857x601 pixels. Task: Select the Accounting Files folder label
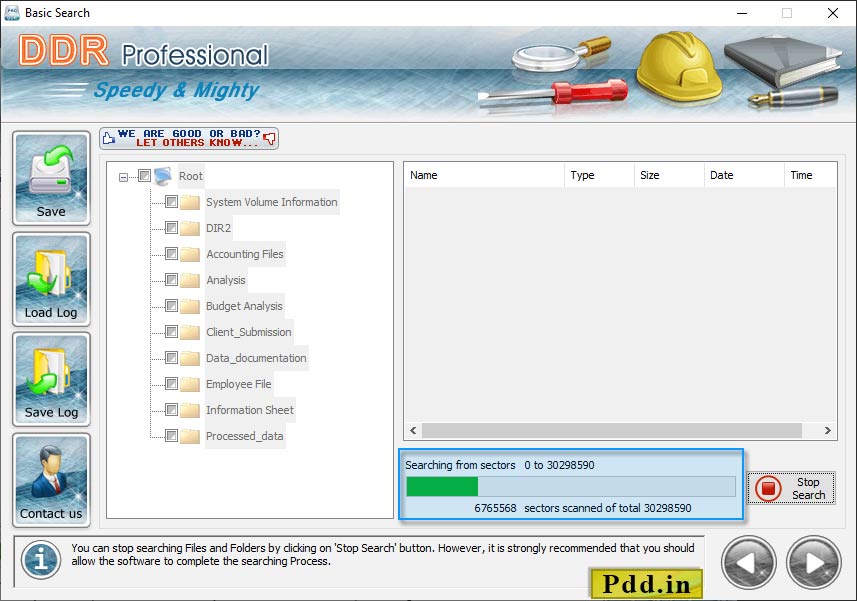click(x=245, y=254)
